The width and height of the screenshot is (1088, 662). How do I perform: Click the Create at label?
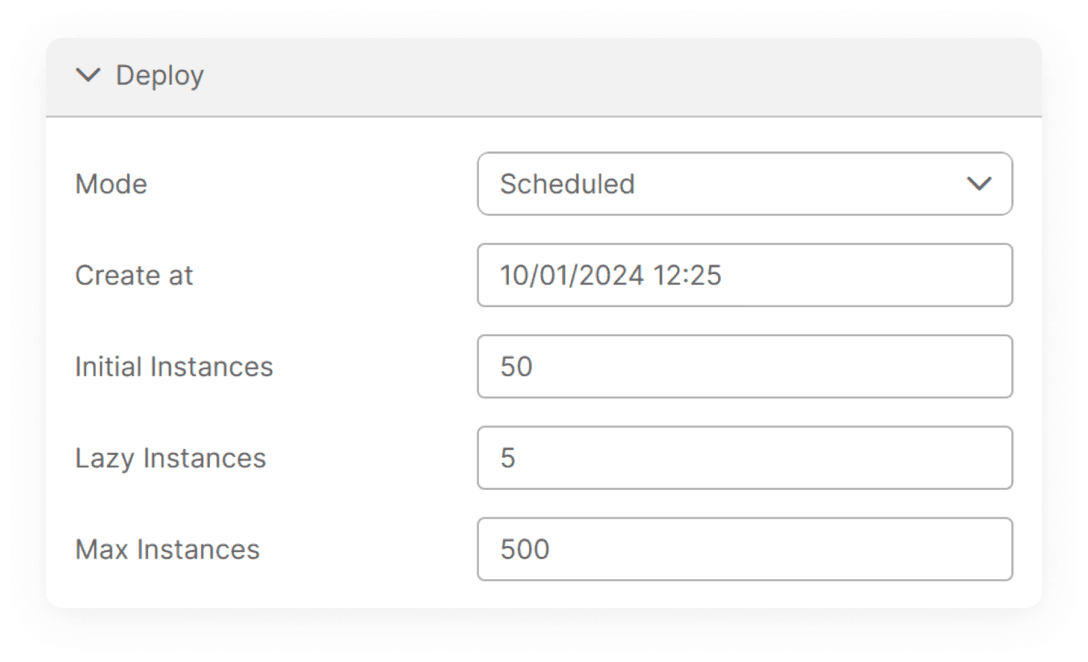pos(134,275)
